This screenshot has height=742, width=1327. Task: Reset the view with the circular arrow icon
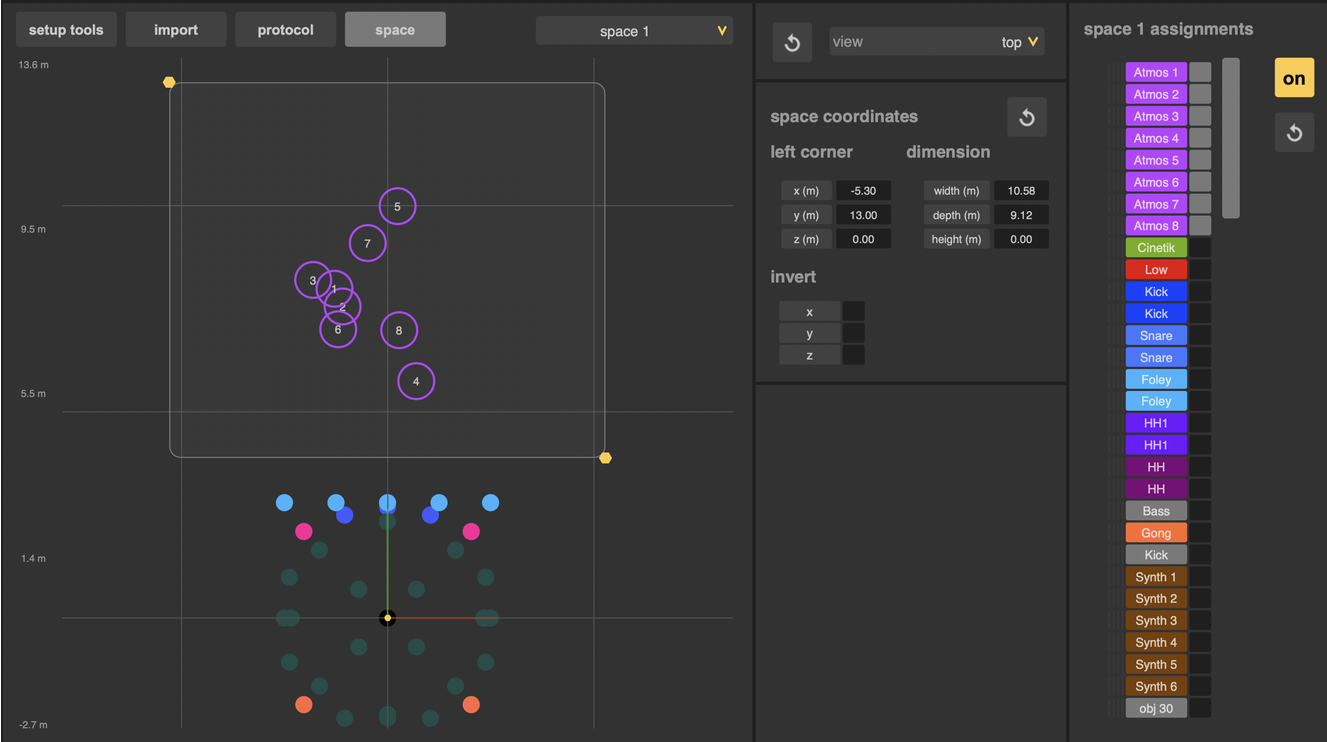pos(792,43)
